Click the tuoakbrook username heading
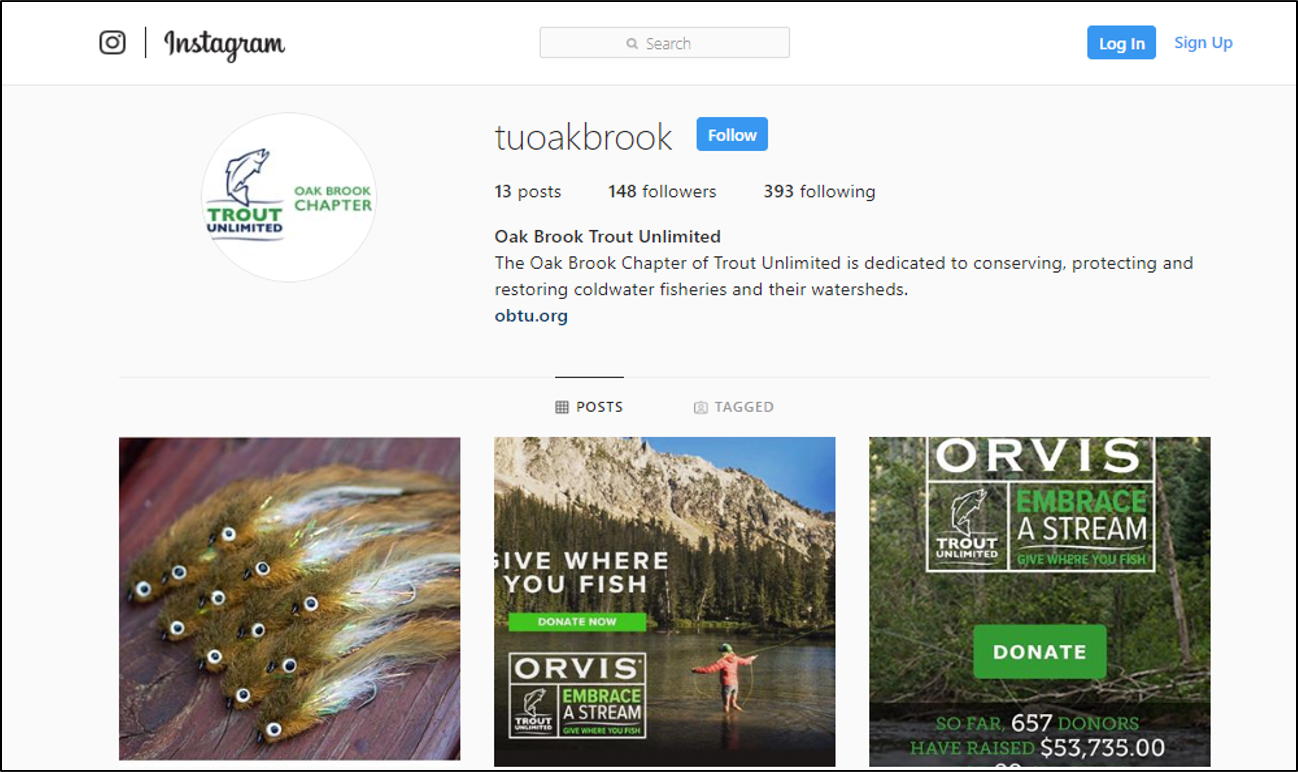The width and height of the screenshot is (1298, 772). pyautogui.click(x=584, y=137)
